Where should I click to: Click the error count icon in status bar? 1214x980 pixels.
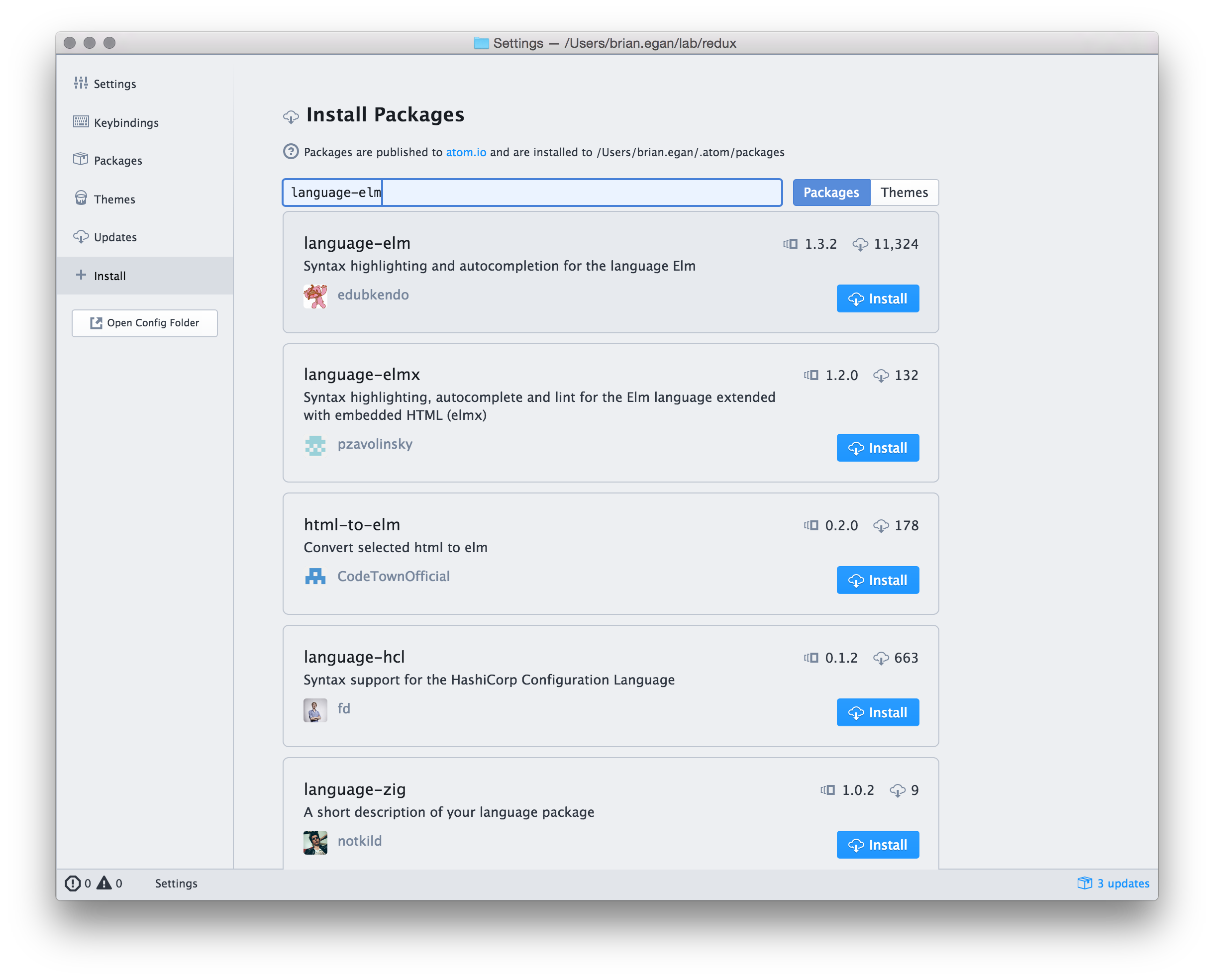tap(72, 883)
